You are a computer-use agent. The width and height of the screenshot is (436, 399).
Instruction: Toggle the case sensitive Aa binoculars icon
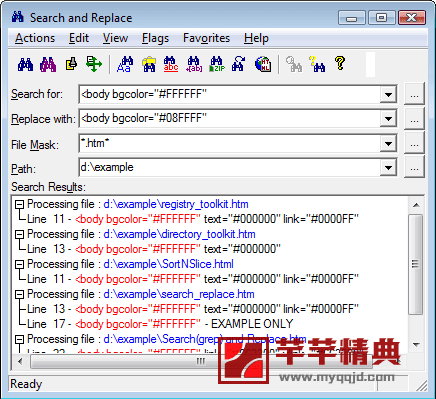pos(125,64)
